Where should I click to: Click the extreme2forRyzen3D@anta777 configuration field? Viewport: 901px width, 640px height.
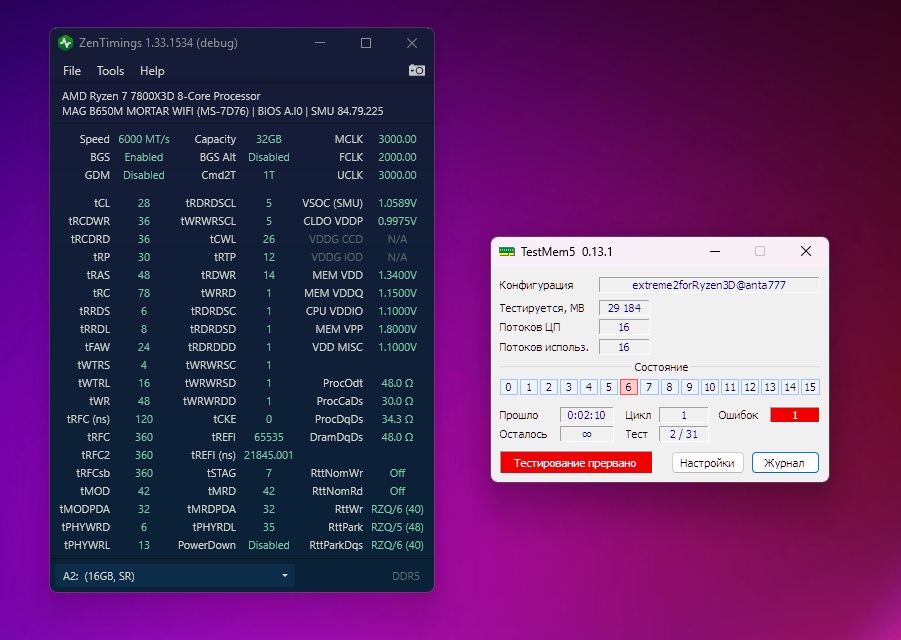tap(709, 285)
